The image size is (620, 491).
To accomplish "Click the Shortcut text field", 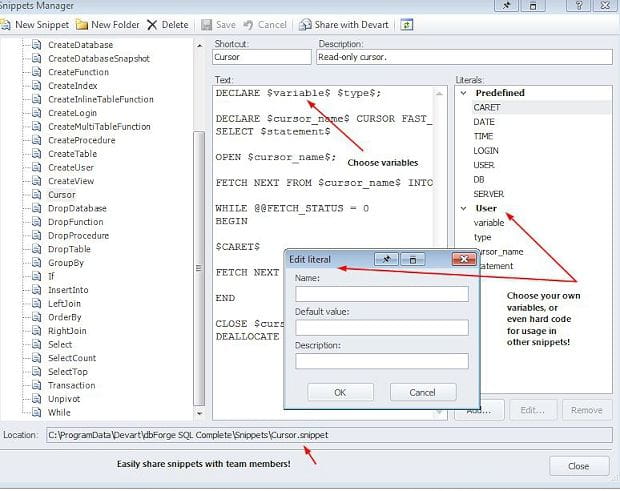I will tap(262, 58).
